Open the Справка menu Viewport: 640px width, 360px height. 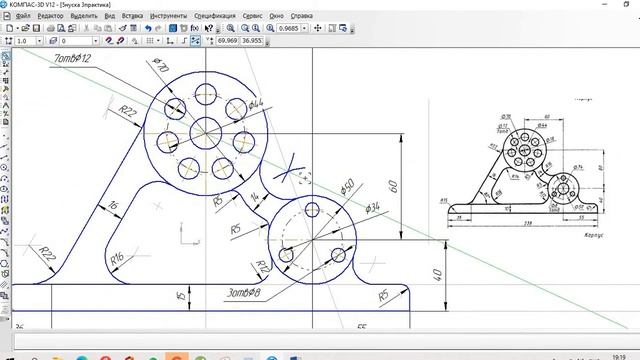302,16
